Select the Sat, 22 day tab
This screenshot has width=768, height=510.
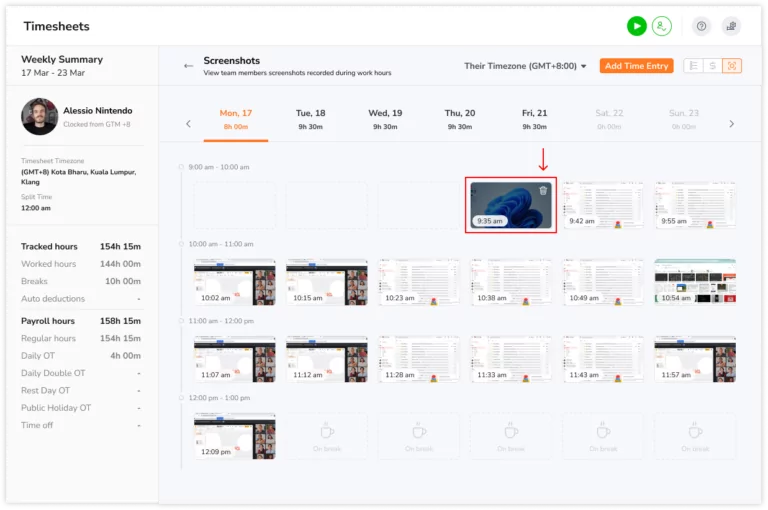pyautogui.click(x=609, y=119)
